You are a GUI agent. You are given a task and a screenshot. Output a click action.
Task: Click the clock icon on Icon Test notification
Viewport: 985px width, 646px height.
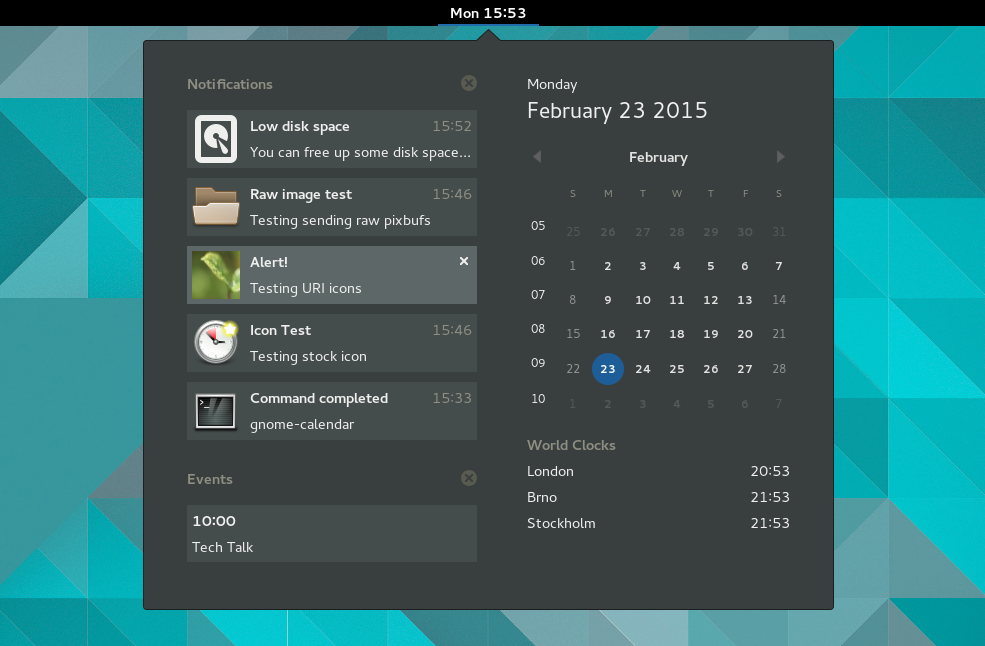coord(215,343)
